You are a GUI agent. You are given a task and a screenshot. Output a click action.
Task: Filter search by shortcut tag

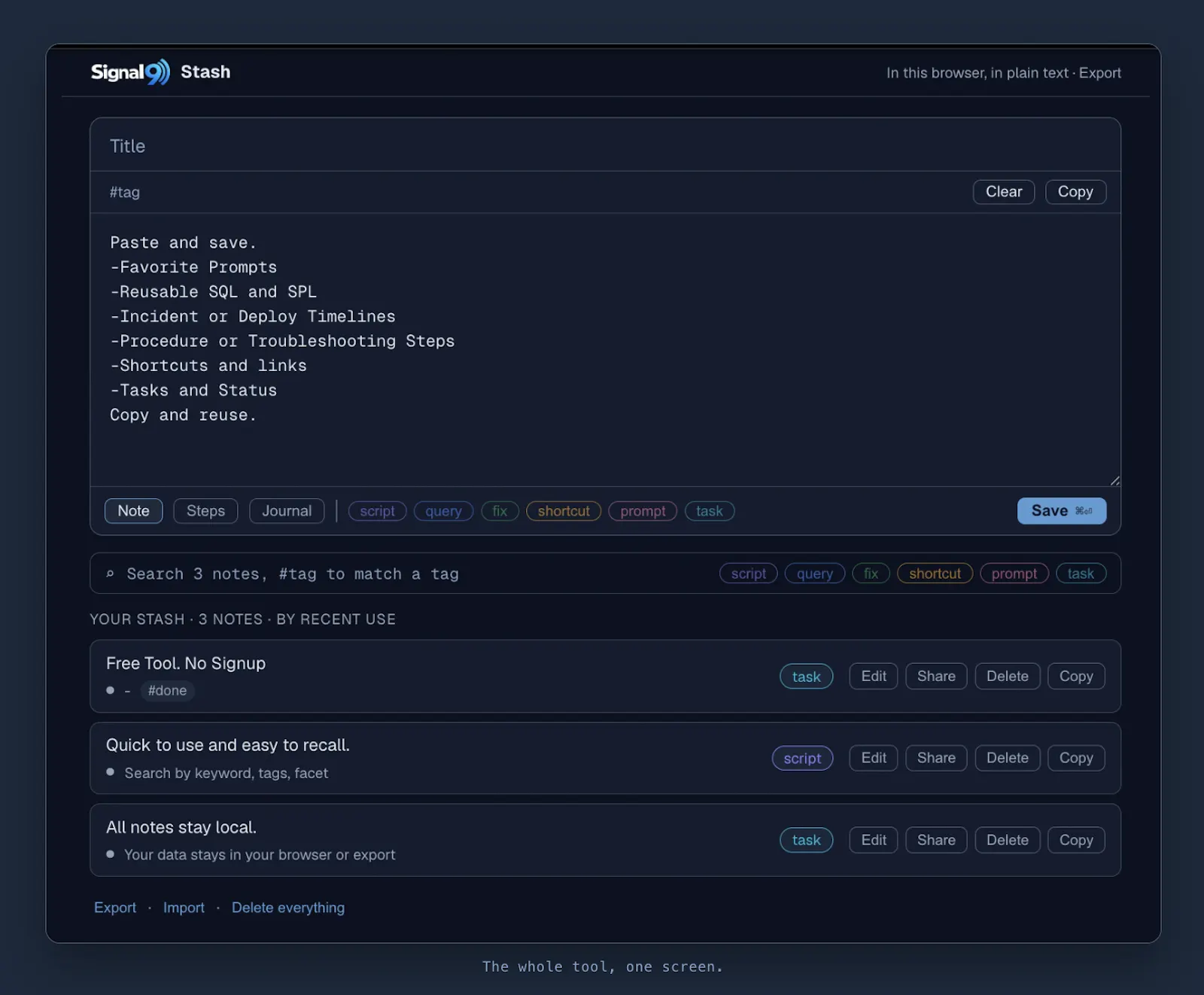[x=935, y=574]
